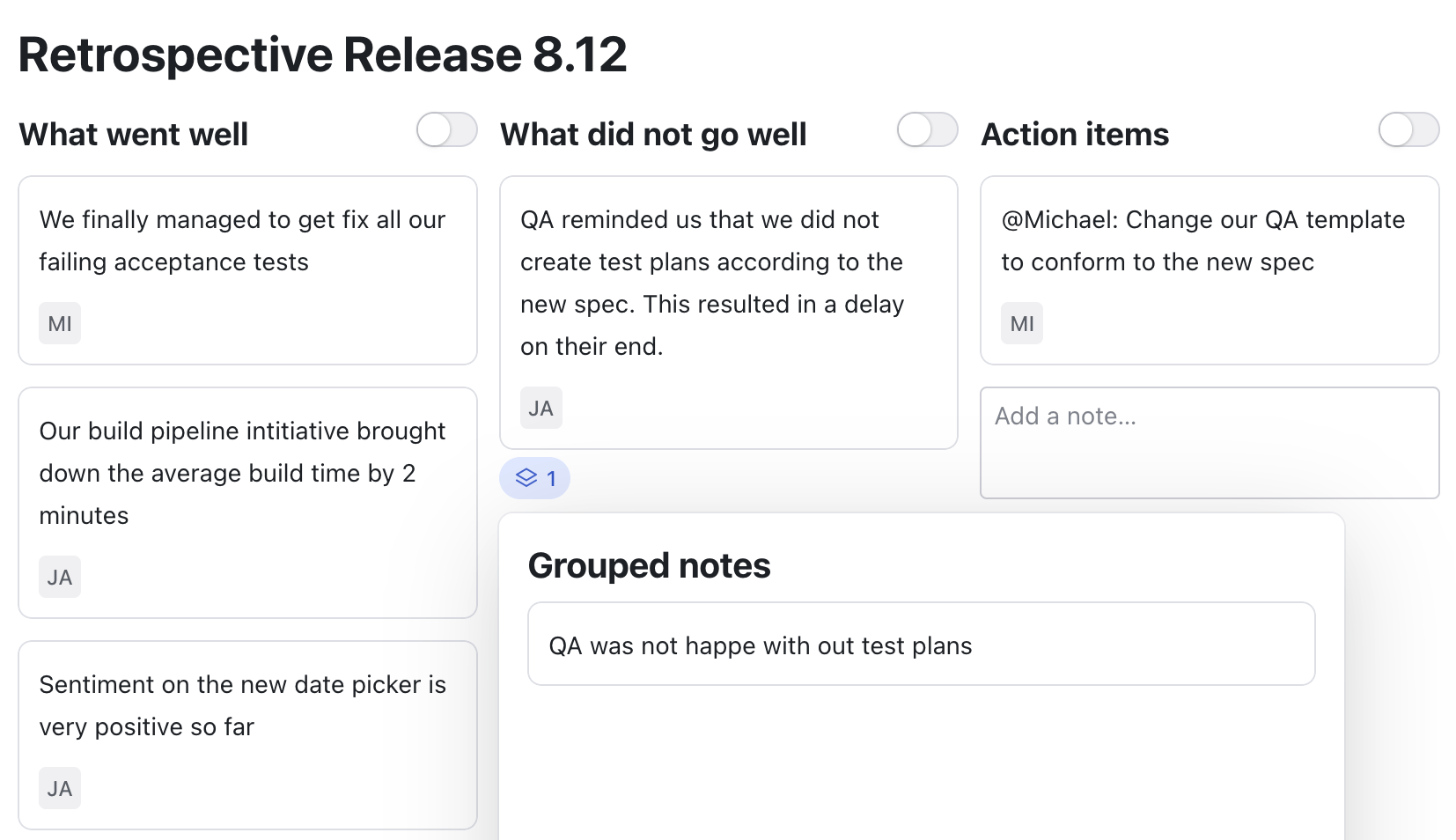Viewport: 1456px width, 840px height.
Task: Collapse the grouped notes stack badge
Action: point(534,478)
